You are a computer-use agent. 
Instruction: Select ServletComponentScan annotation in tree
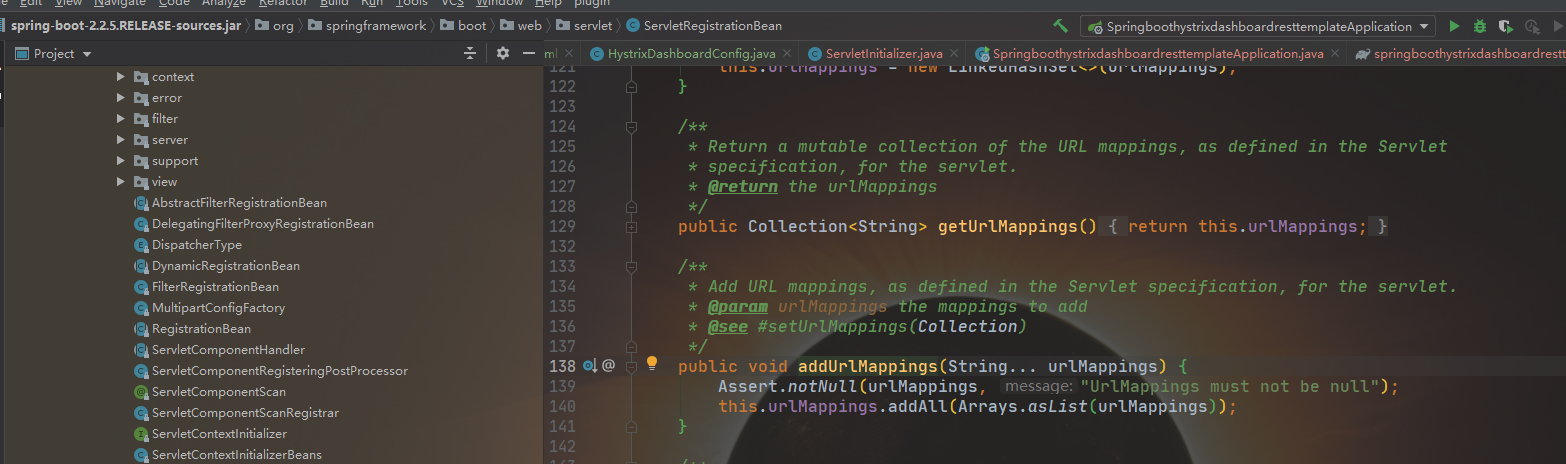[x=218, y=392]
